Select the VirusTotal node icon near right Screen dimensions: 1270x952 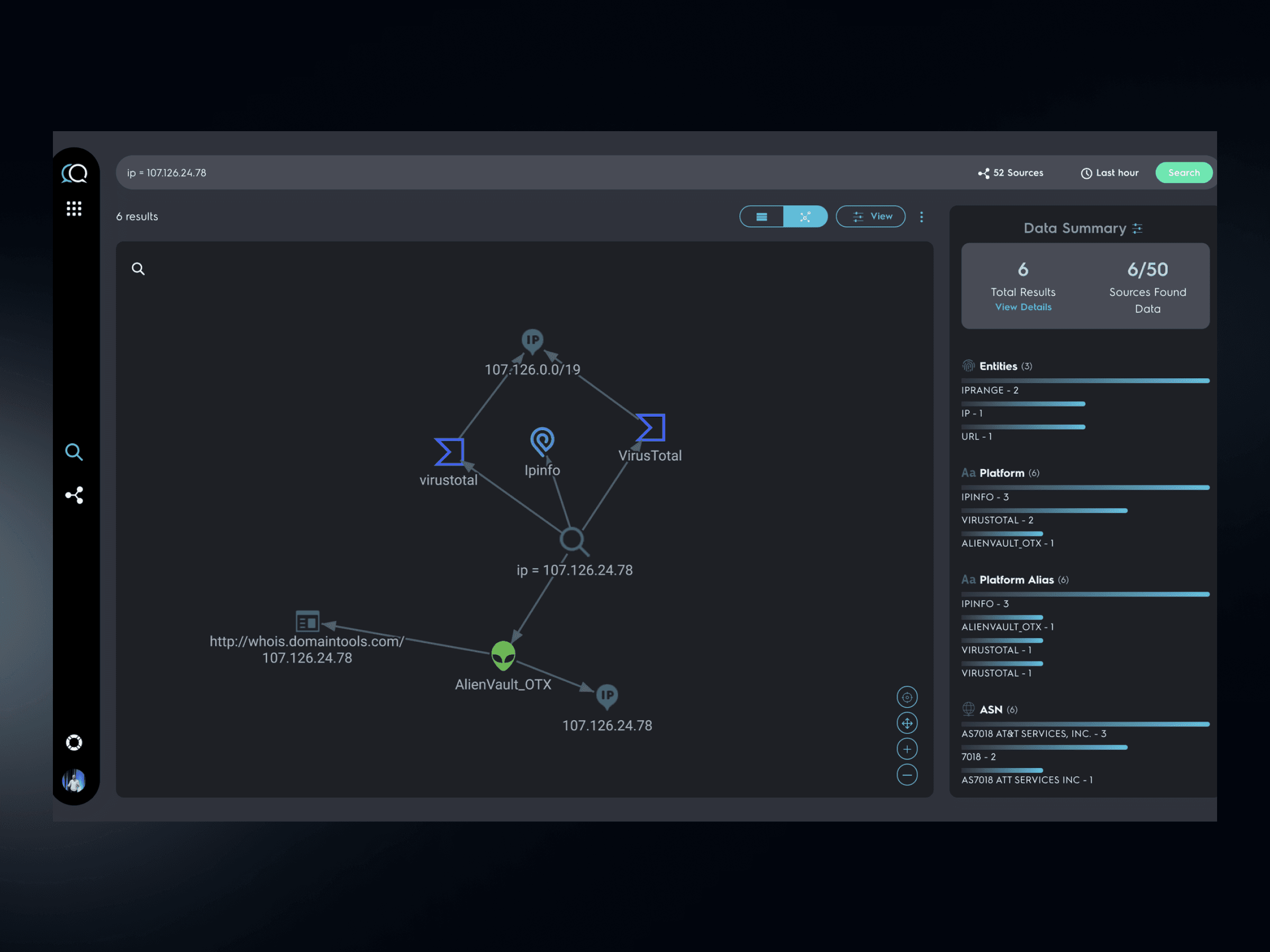[x=650, y=427]
